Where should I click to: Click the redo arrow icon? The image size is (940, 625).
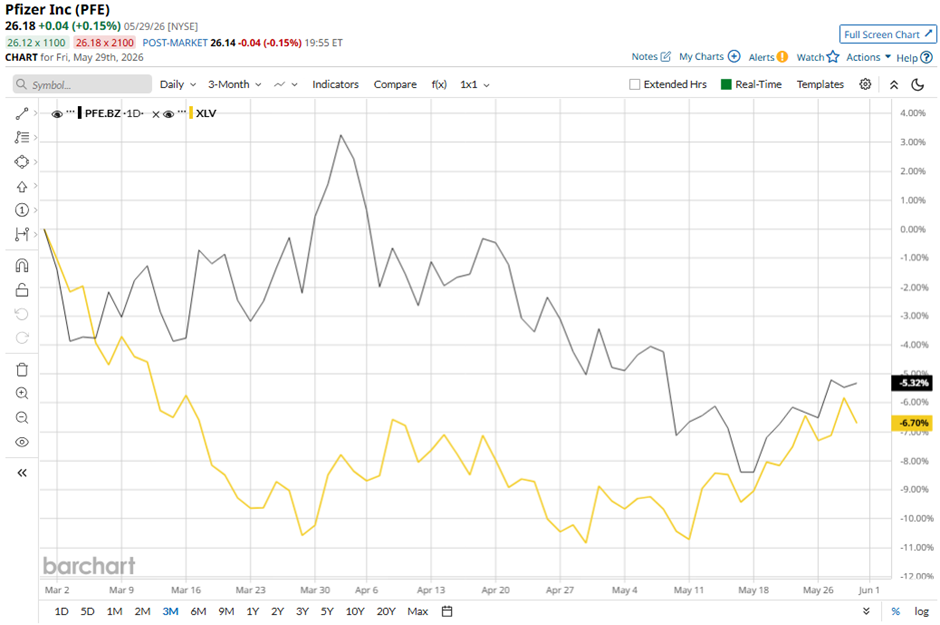tap(22, 338)
